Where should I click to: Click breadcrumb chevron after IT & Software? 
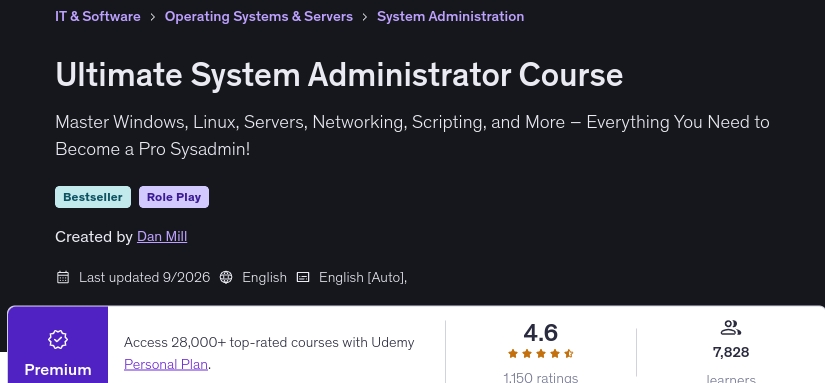(x=153, y=17)
